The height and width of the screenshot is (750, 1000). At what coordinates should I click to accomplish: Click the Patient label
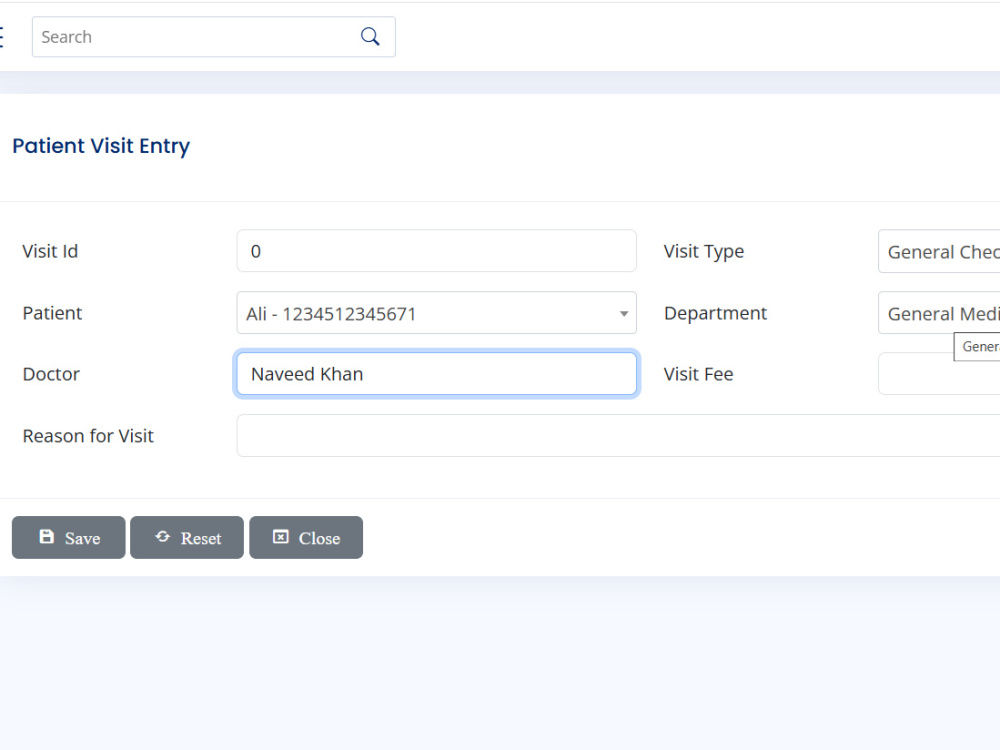pyautogui.click(x=52, y=313)
